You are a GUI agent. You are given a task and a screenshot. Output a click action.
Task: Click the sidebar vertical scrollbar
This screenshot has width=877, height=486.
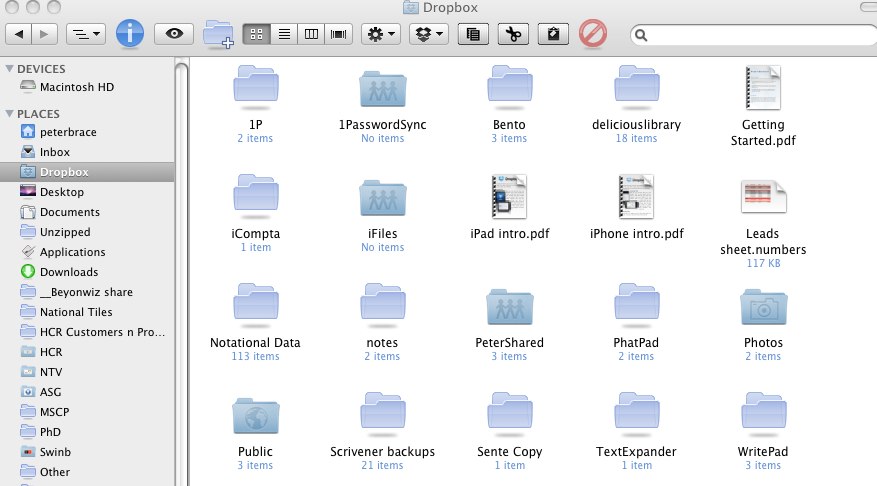click(181, 273)
